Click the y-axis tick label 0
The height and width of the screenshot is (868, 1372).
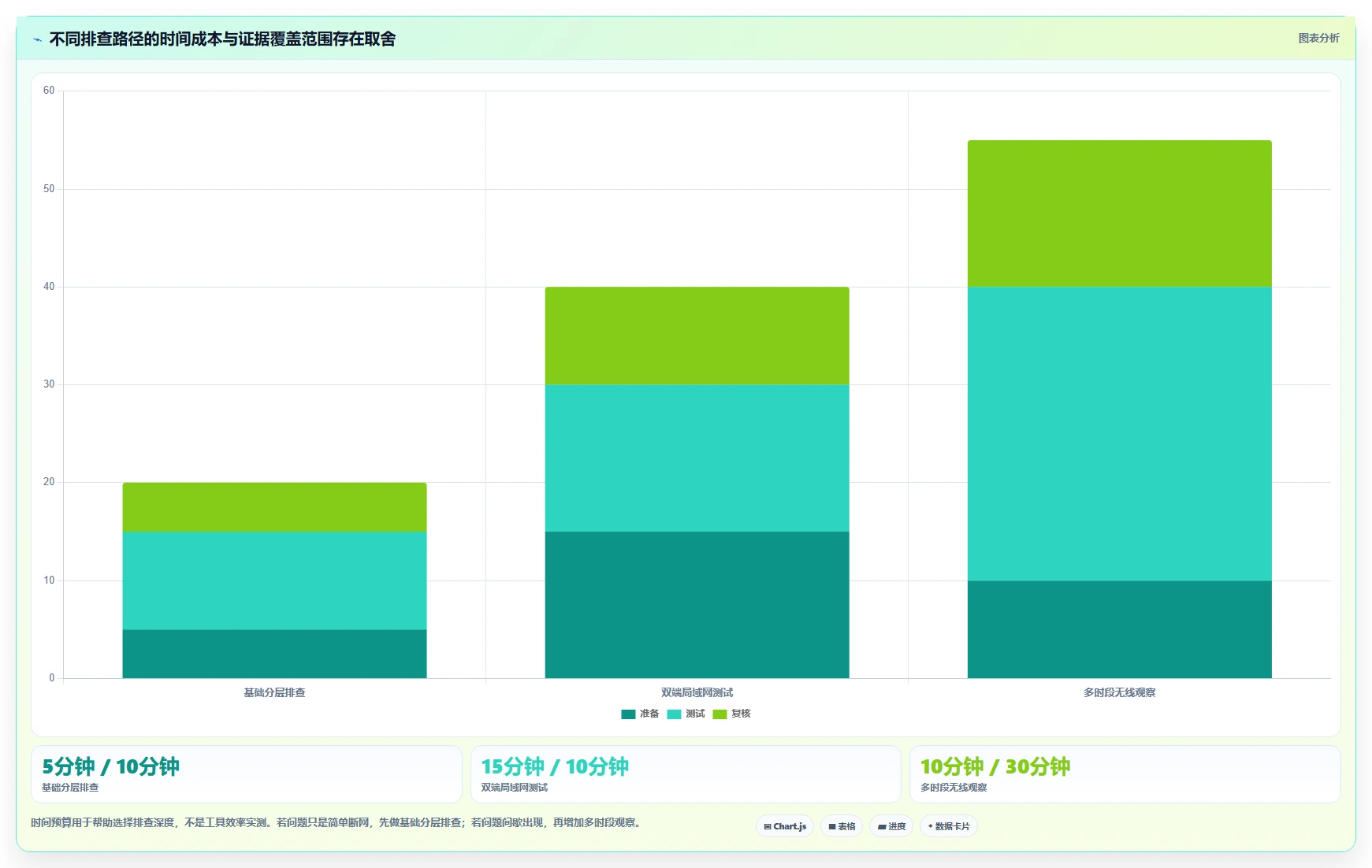tap(52, 678)
